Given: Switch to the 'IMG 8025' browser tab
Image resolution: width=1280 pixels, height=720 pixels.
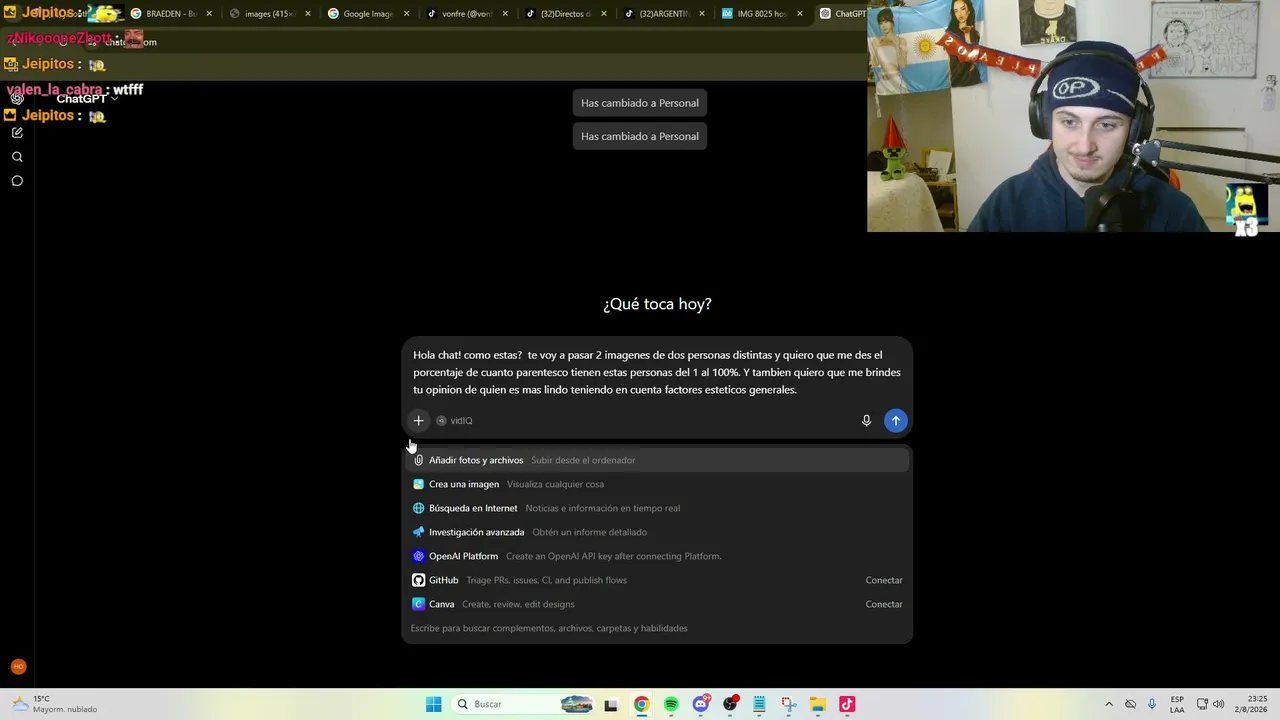Looking at the screenshot, I should [764, 14].
